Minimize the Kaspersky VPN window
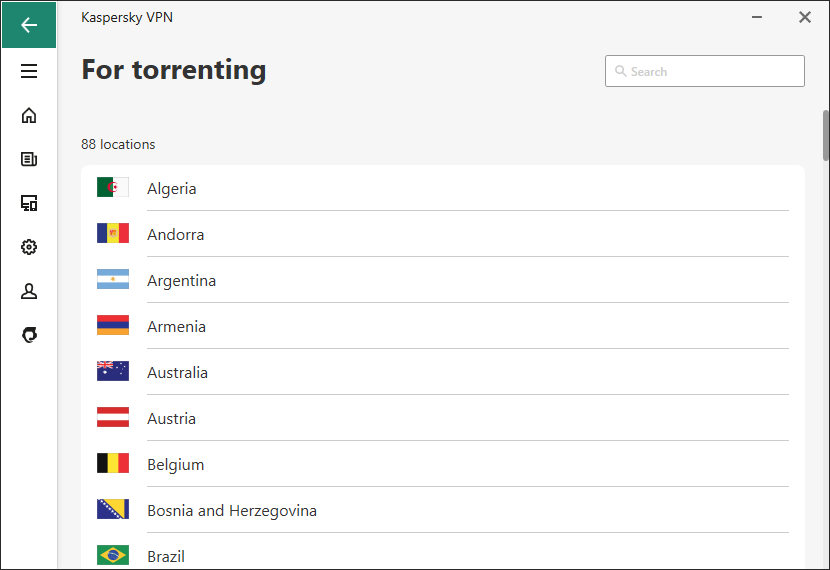 point(757,17)
